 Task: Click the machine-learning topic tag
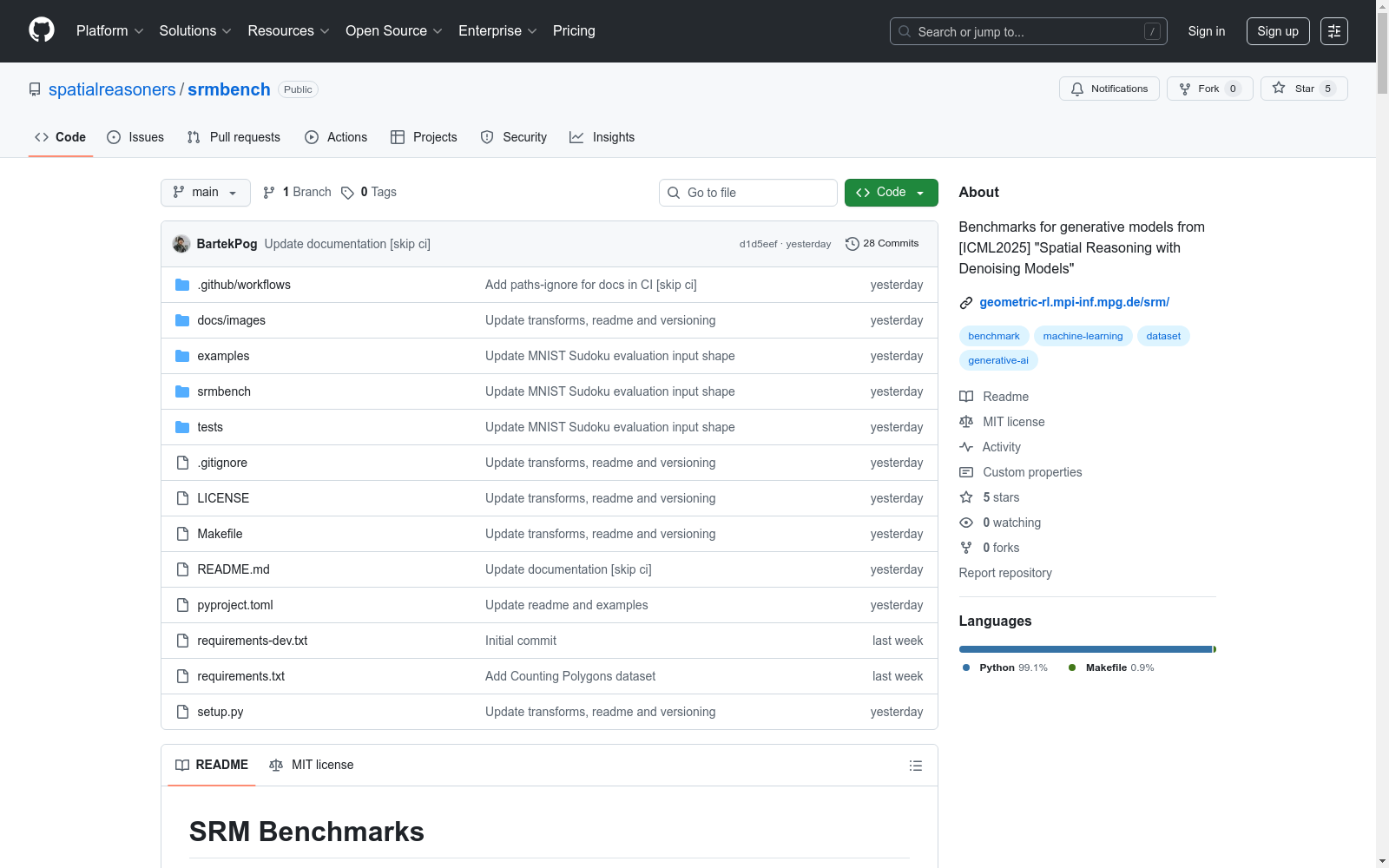[1083, 336]
